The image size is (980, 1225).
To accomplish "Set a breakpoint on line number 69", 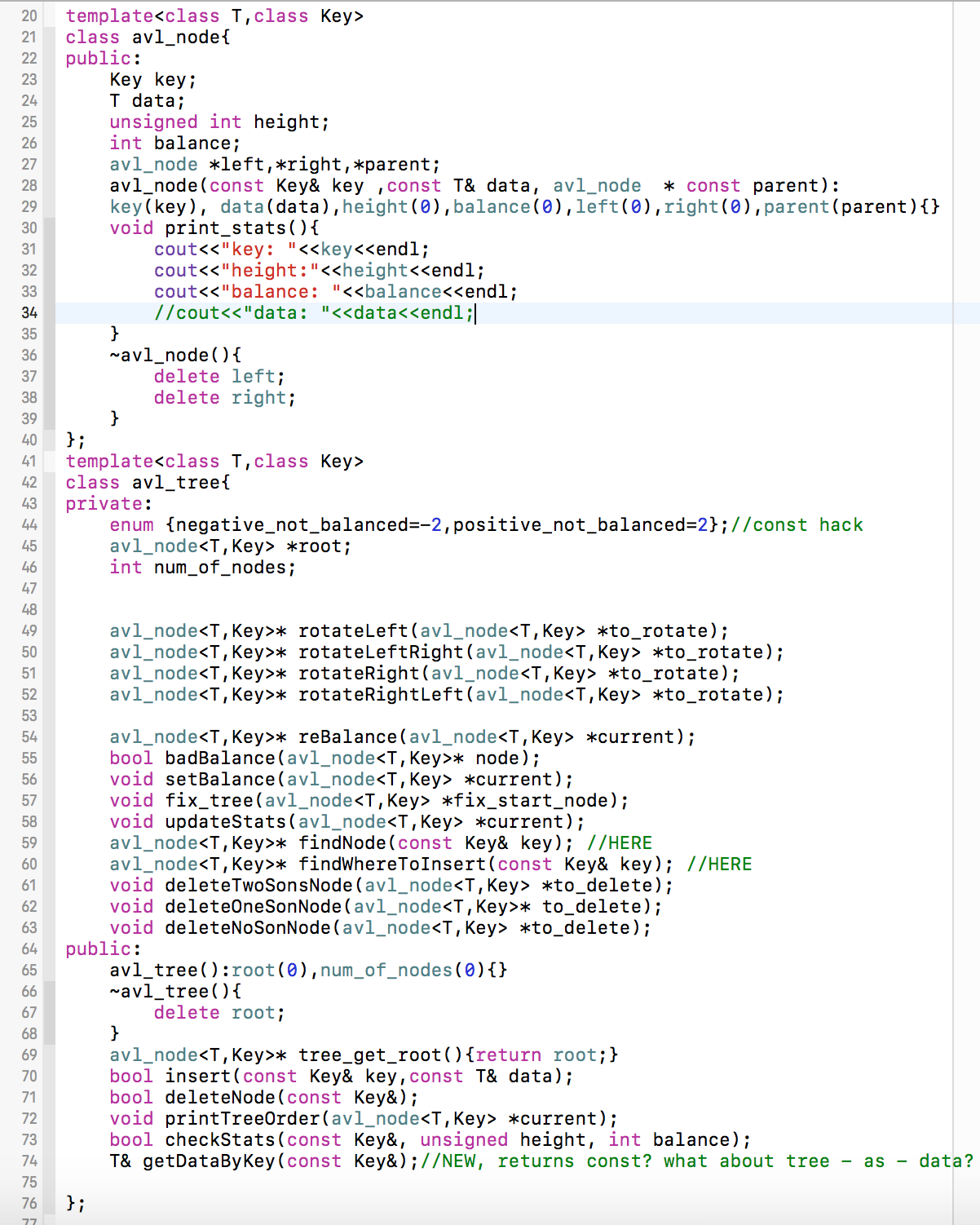I will (x=29, y=1055).
